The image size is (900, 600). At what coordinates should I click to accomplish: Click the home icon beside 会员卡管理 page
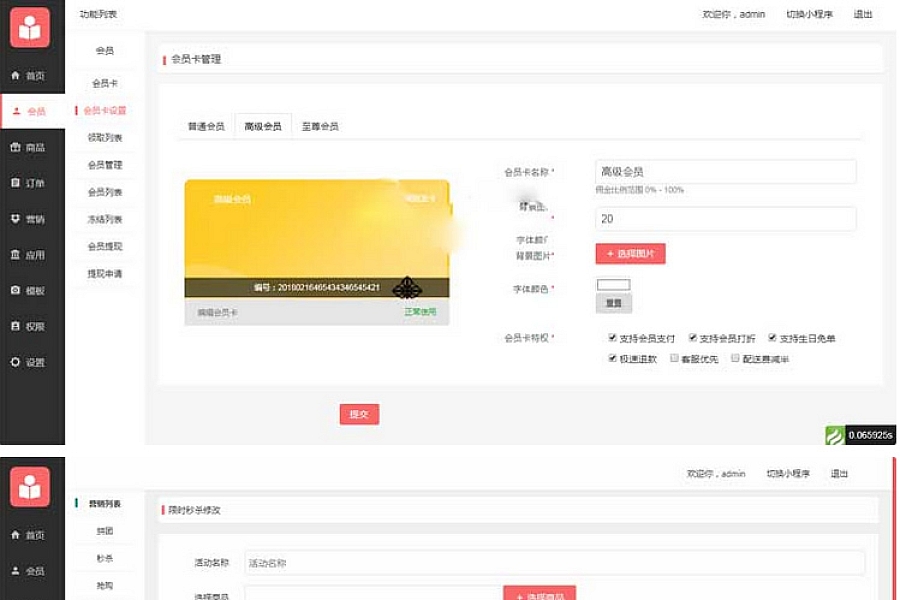[x=15, y=75]
